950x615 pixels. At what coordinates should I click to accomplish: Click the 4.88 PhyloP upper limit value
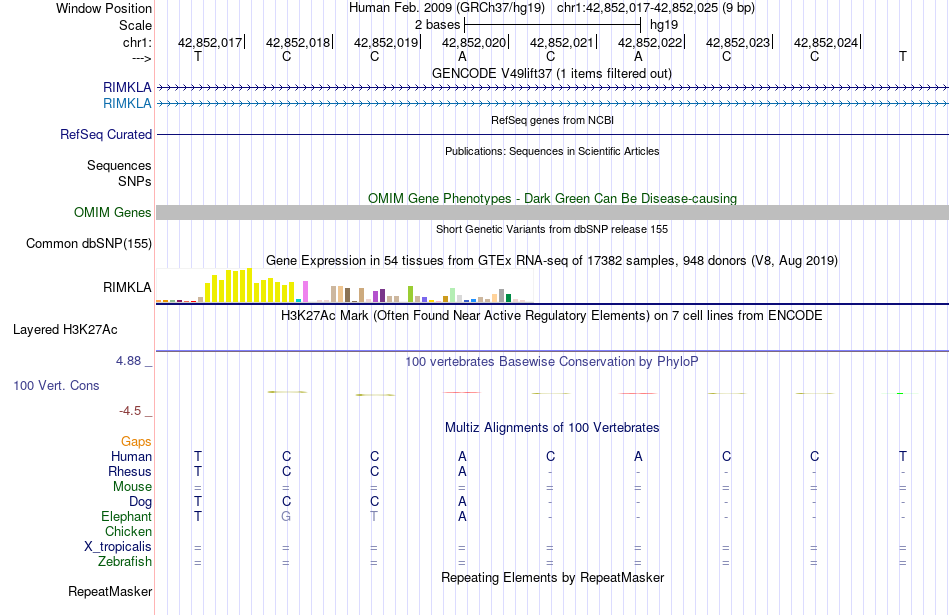click(x=128, y=361)
